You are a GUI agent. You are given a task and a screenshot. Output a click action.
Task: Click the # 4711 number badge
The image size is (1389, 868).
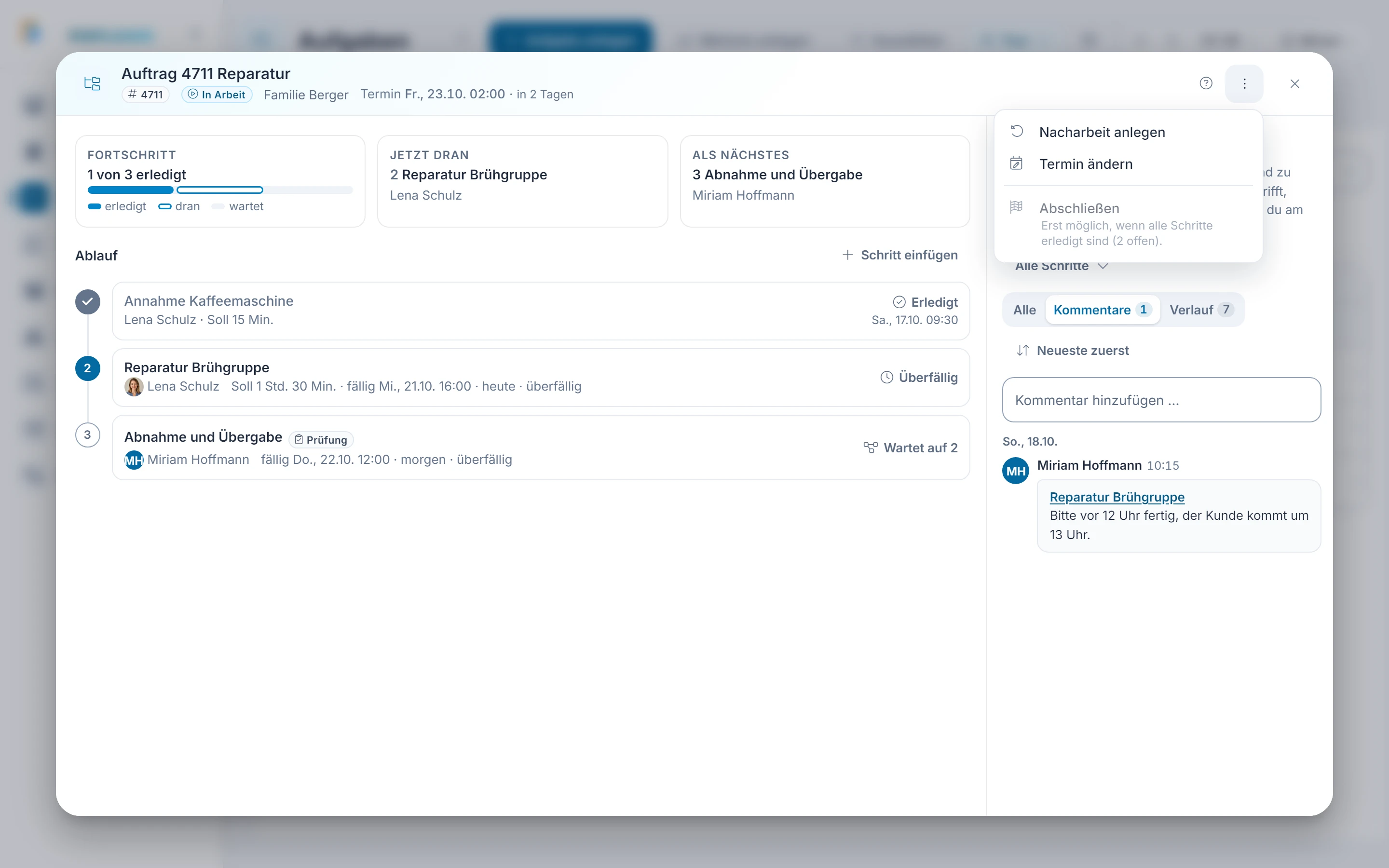(x=145, y=95)
